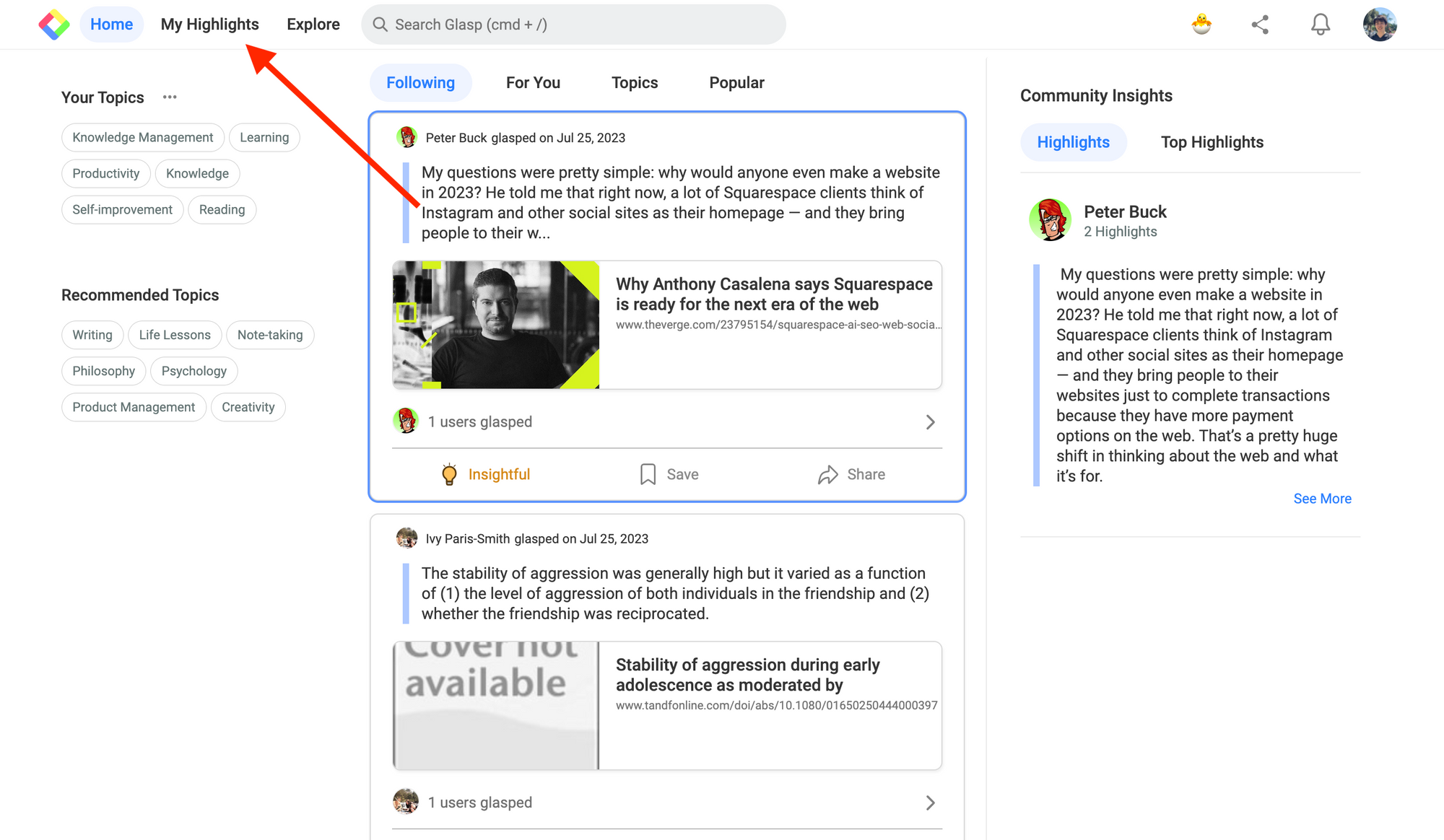Viewport: 1444px width, 840px height.
Task: Focus the Search Glasp field
Action: tap(573, 25)
